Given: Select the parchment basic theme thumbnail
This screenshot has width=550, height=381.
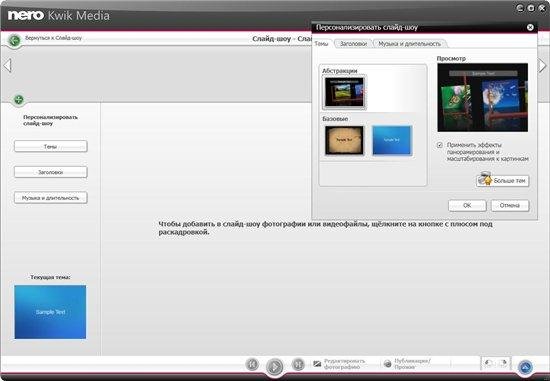Looking at the screenshot, I should pos(344,140).
